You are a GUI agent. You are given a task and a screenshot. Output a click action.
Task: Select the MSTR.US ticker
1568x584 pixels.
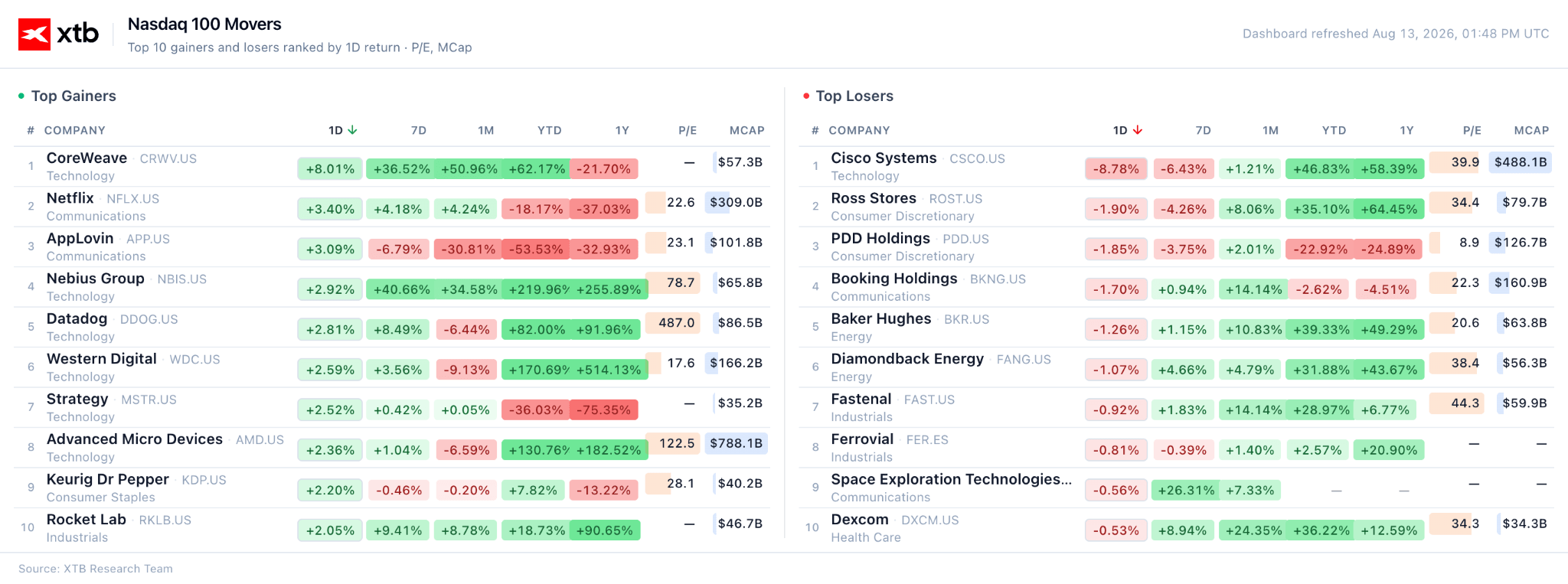149,400
